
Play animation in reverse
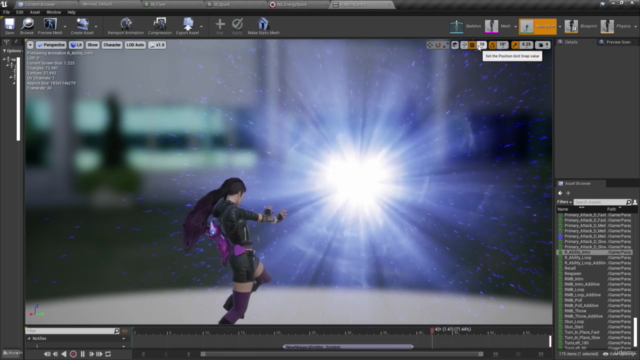(64, 354)
